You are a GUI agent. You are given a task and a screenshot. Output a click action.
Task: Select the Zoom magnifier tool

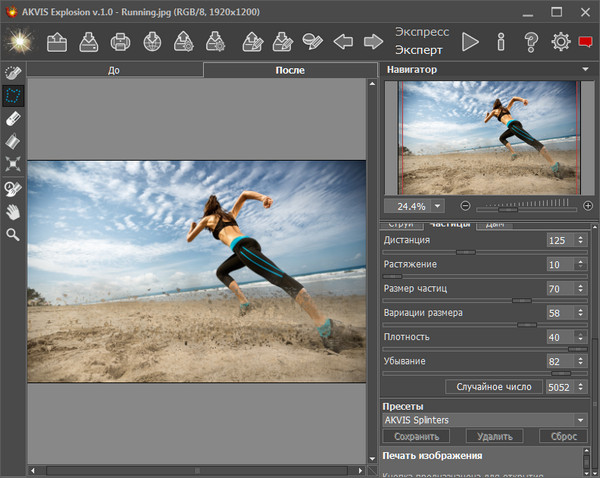(x=13, y=234)
